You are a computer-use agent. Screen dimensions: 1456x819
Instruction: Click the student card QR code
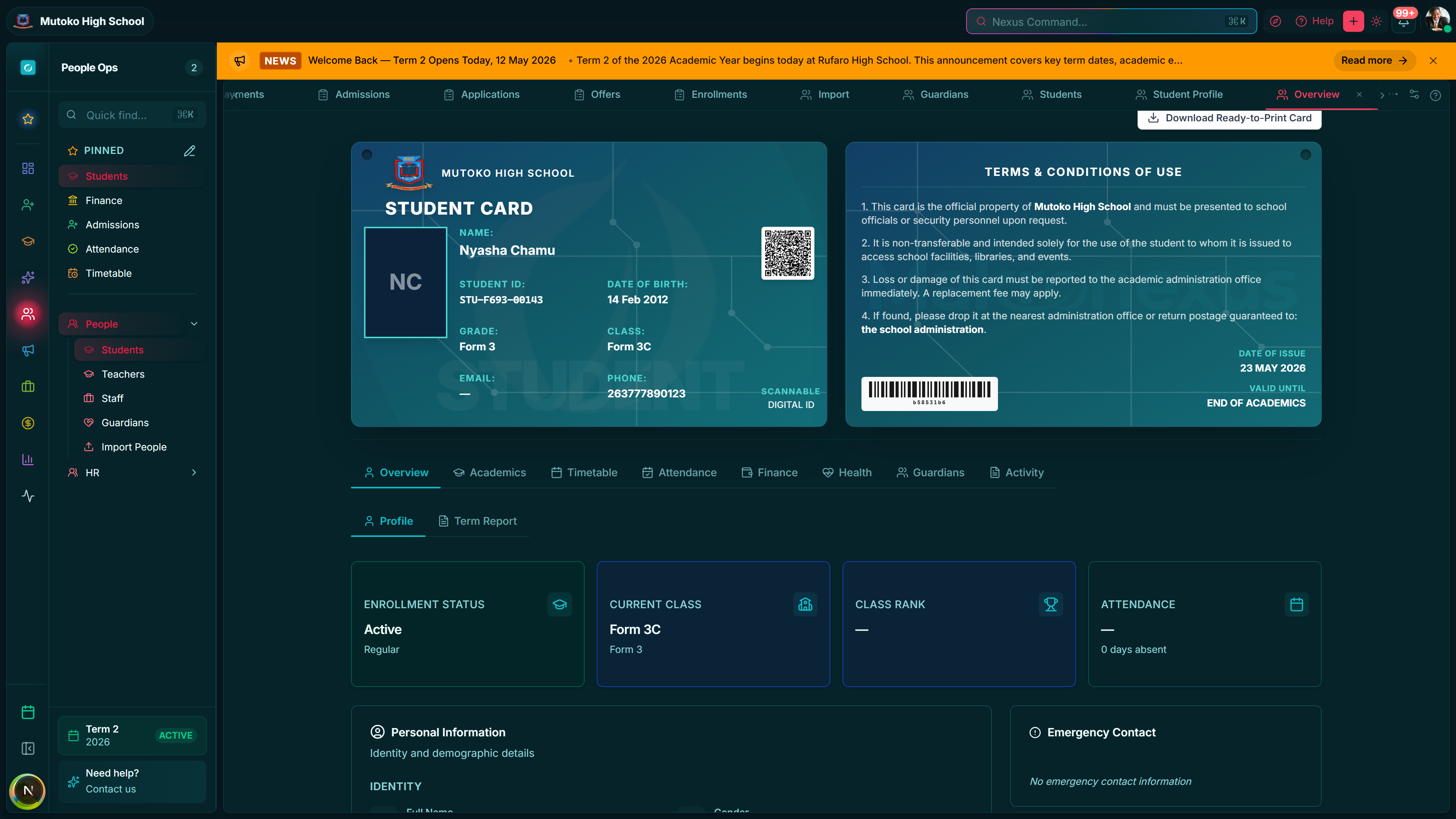pos(788,253)
